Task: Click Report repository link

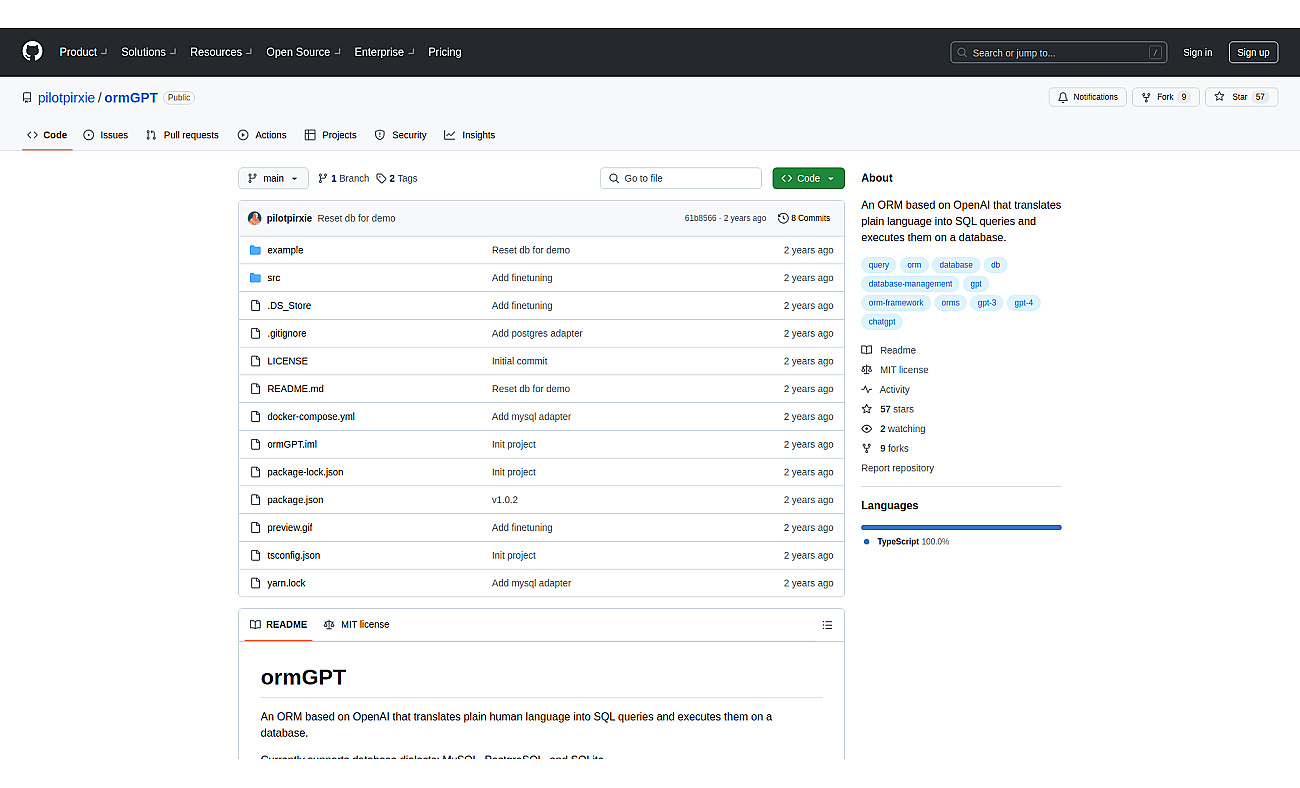Action: click(897, 468)
